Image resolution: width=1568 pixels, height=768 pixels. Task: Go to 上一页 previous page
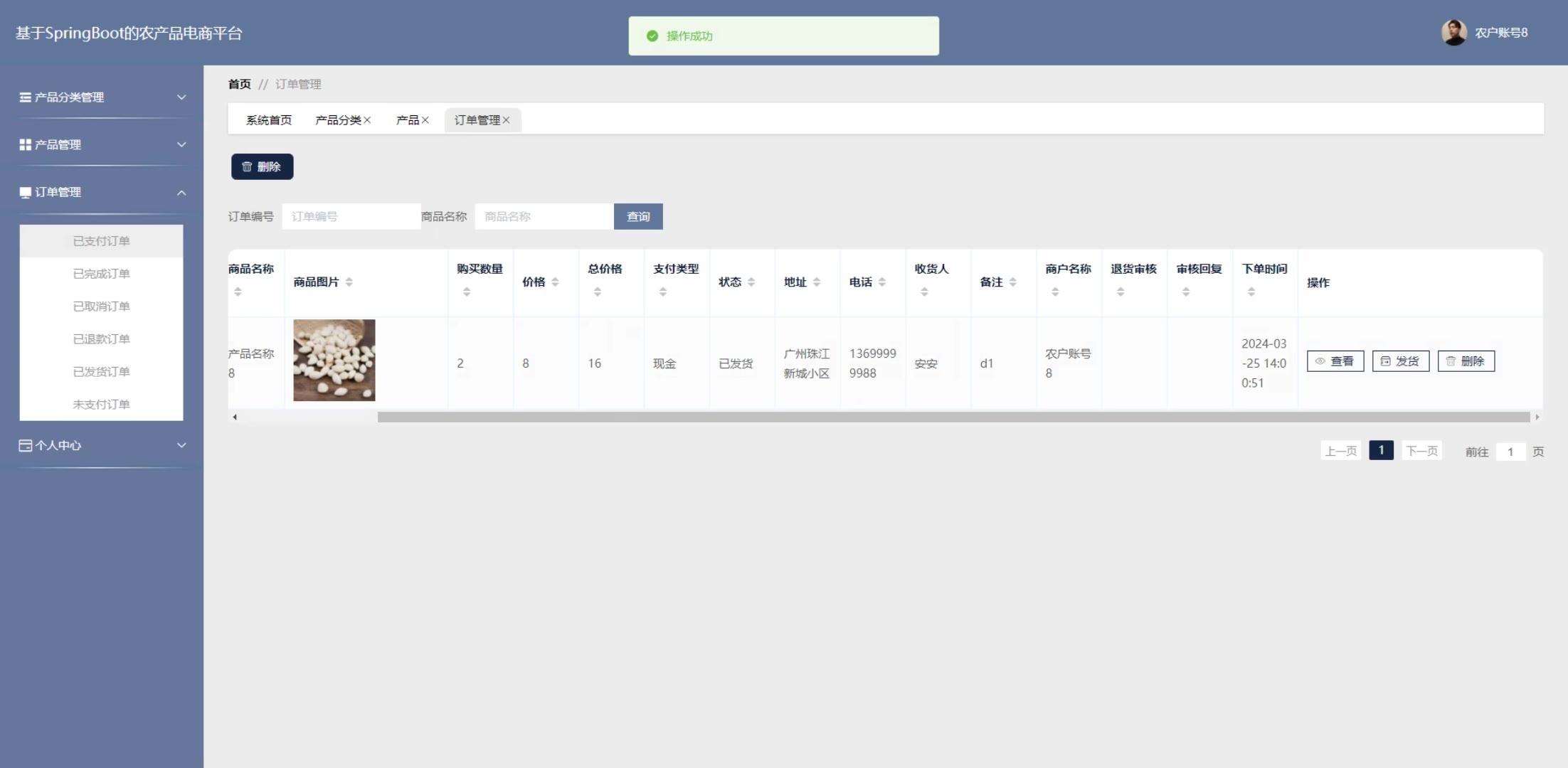(1341, 451)
